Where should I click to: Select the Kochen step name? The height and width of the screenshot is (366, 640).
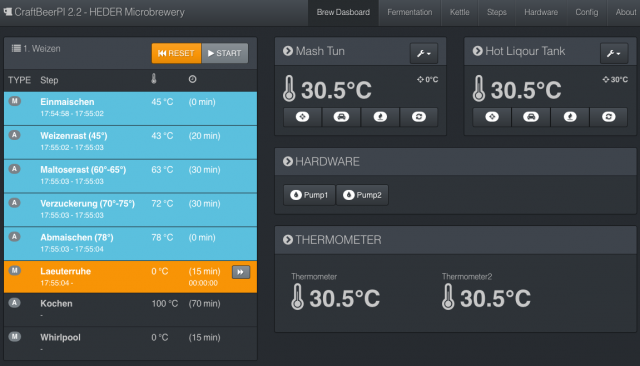[x=56, y=304]
